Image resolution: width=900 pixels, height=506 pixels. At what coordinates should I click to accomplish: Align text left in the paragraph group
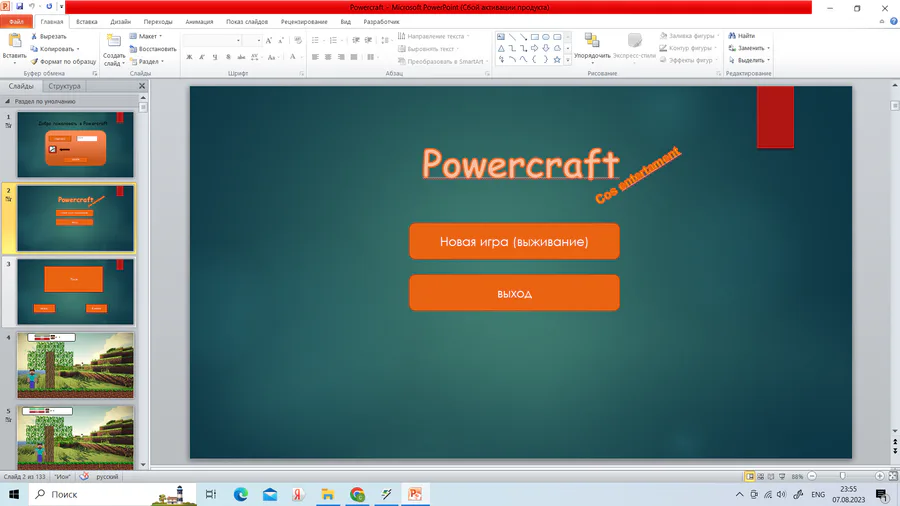315,57
